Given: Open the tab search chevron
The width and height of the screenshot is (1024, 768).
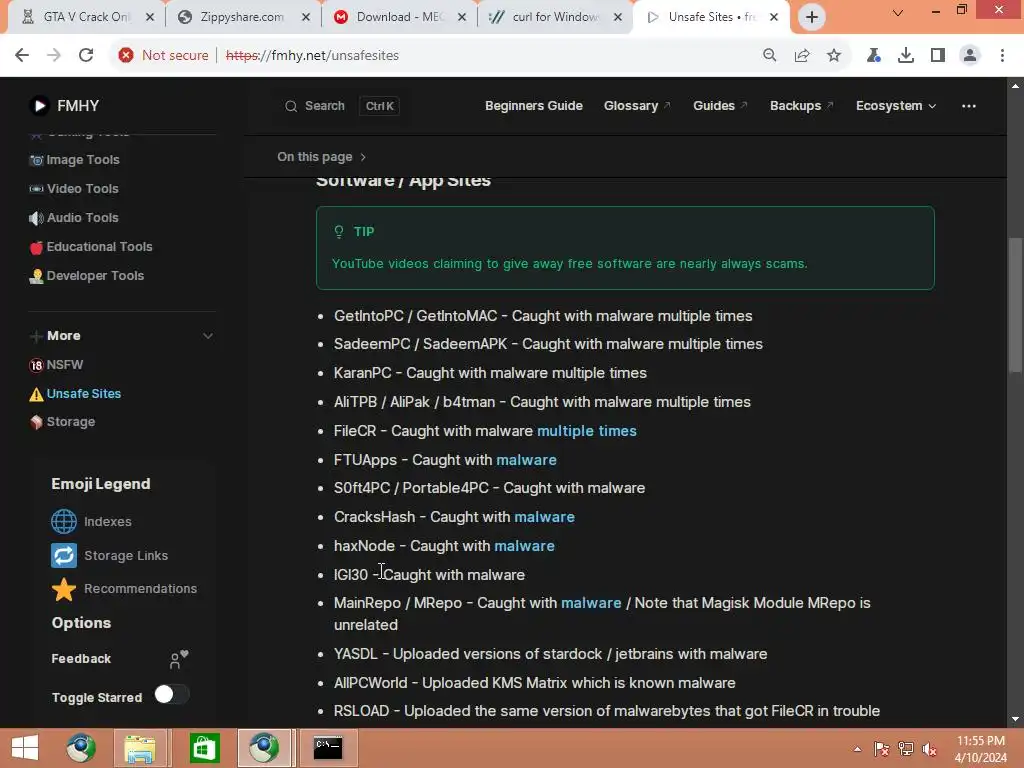Looking at the screenshot, I should (898, 13).
